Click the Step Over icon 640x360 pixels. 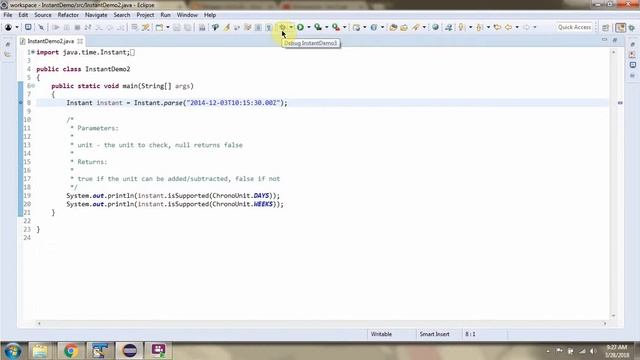110,27
